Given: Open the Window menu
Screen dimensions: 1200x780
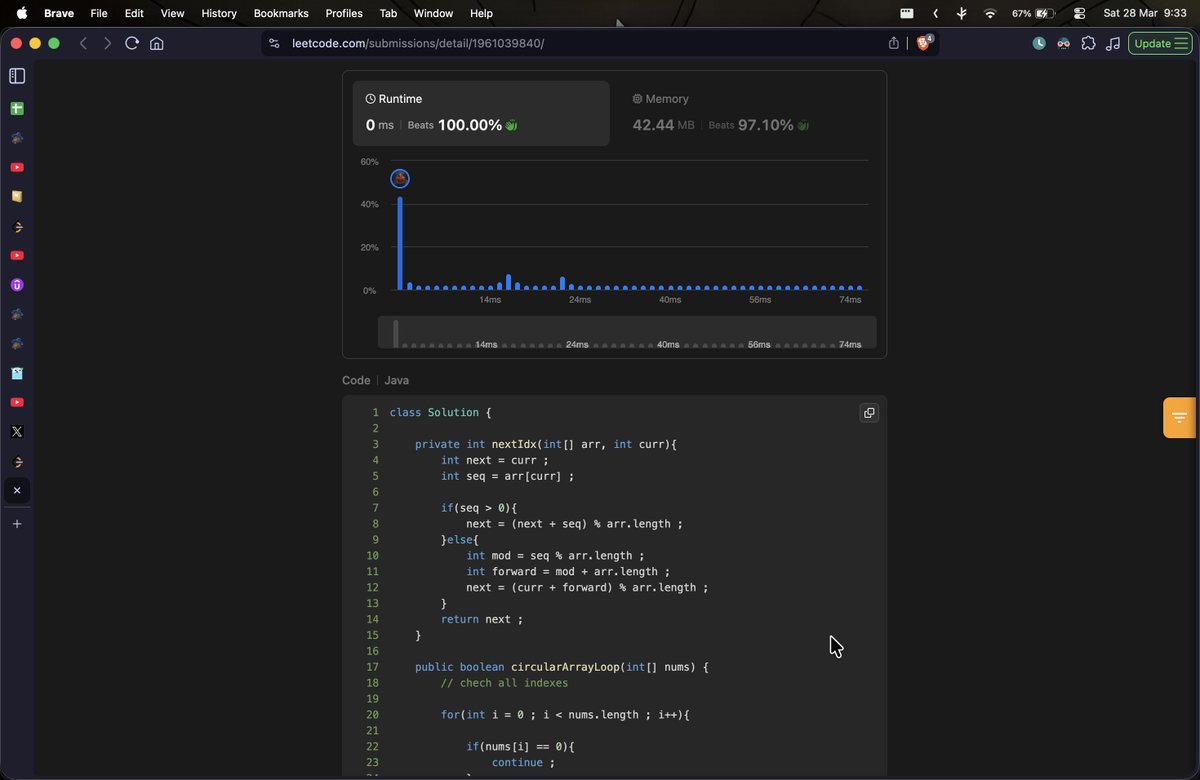Looking at the screenshot, I should [x=433, y=13].
